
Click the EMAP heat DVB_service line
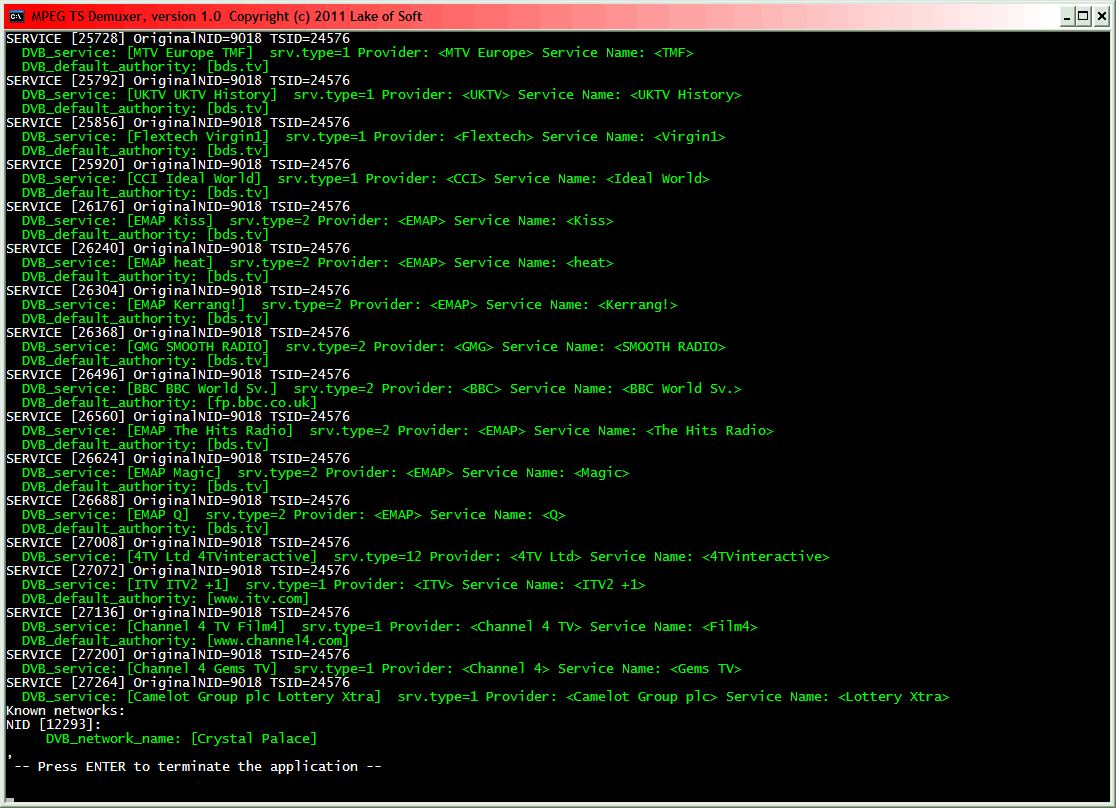tap(317, 263)
